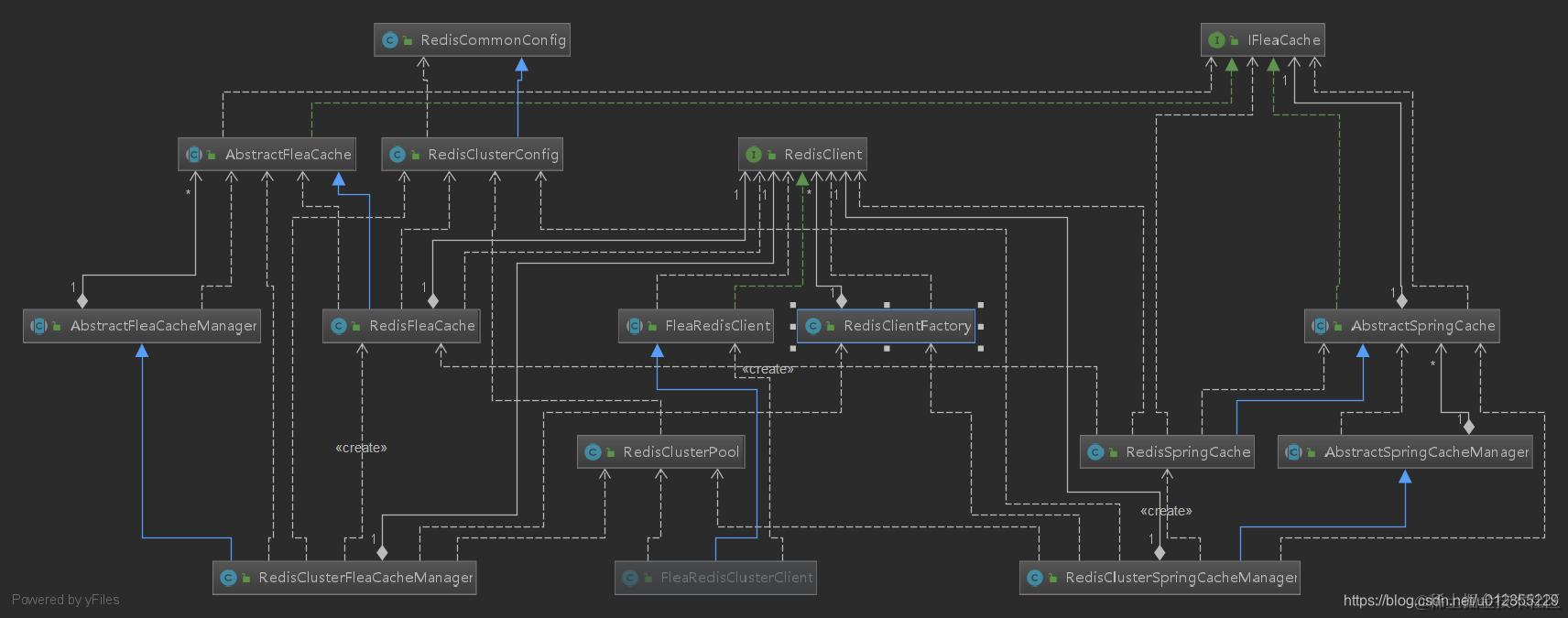Click the RedisClient interface icon
Image resolution: width=1568 pixels, height=618 pixels.
[x=754, y=155]
